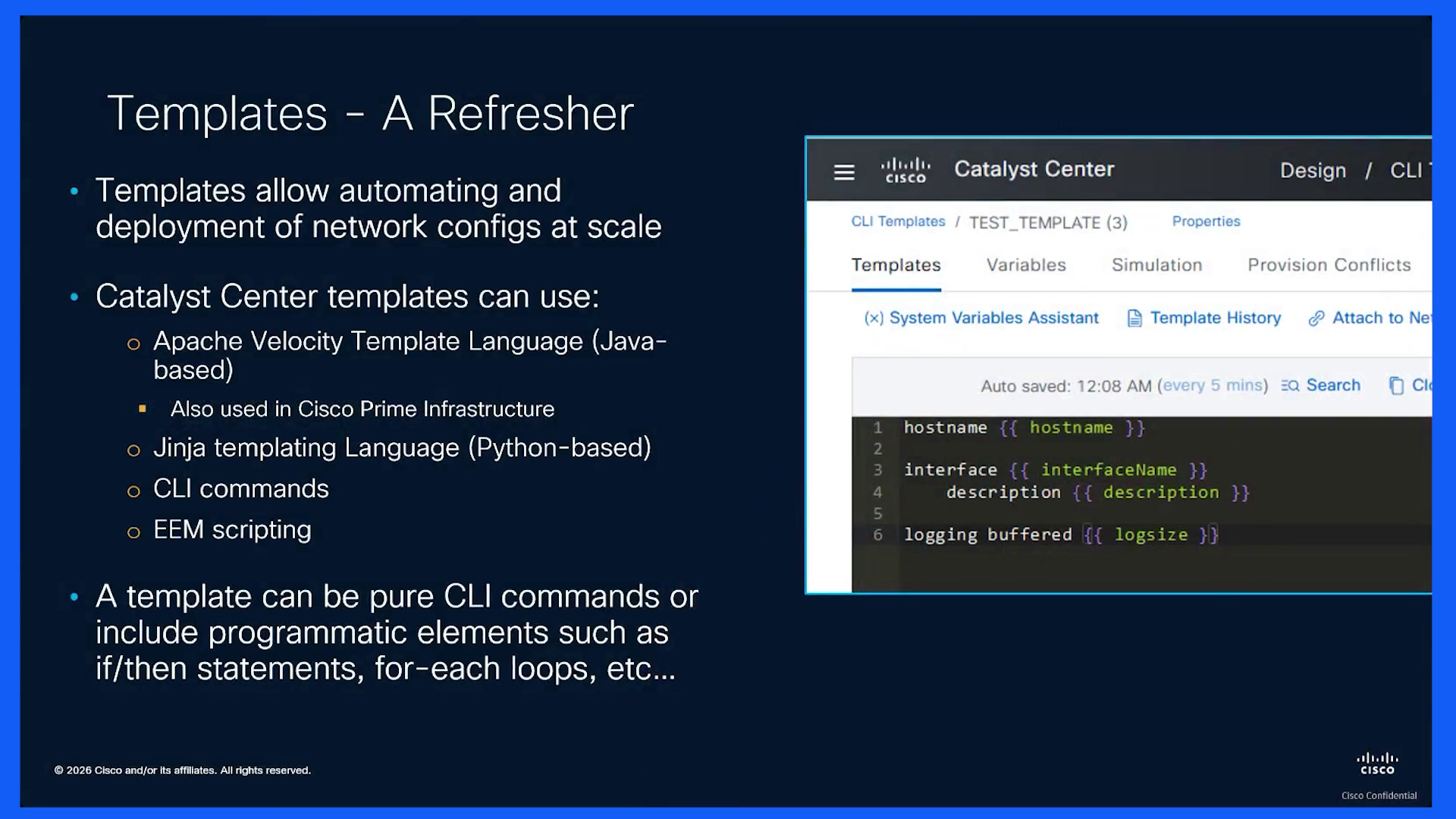Open the Properties link
Screen dimensions: 1456x819
click(1206, 221)
